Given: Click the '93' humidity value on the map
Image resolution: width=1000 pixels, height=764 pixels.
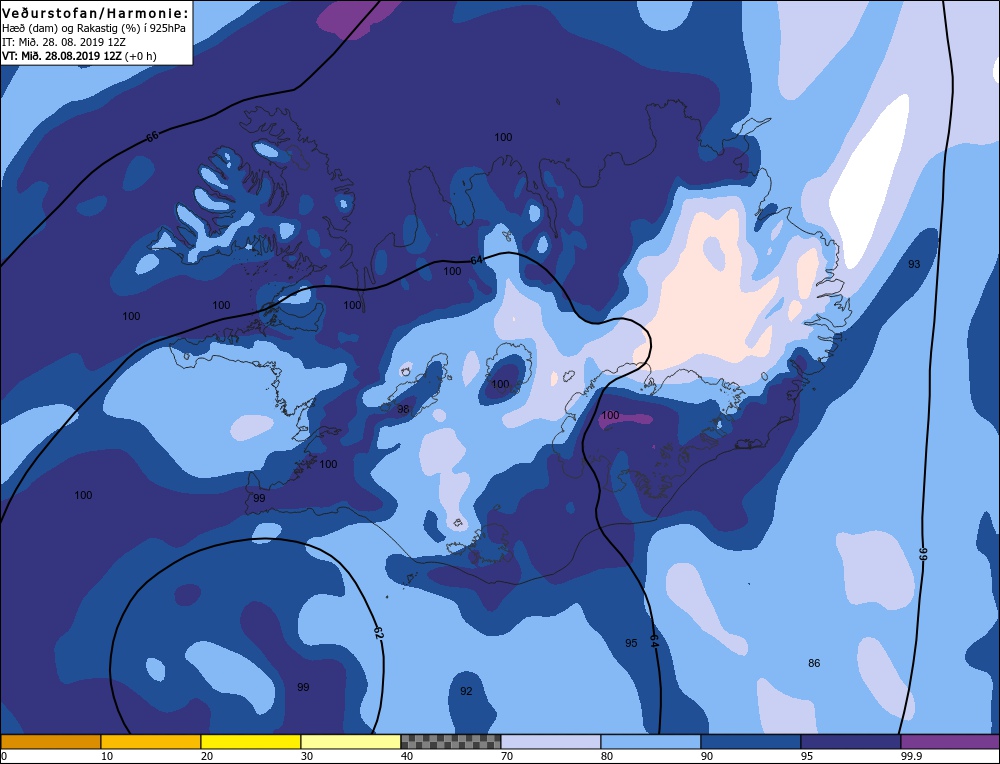Looking at the screenshot, I should tap(914, 264).
